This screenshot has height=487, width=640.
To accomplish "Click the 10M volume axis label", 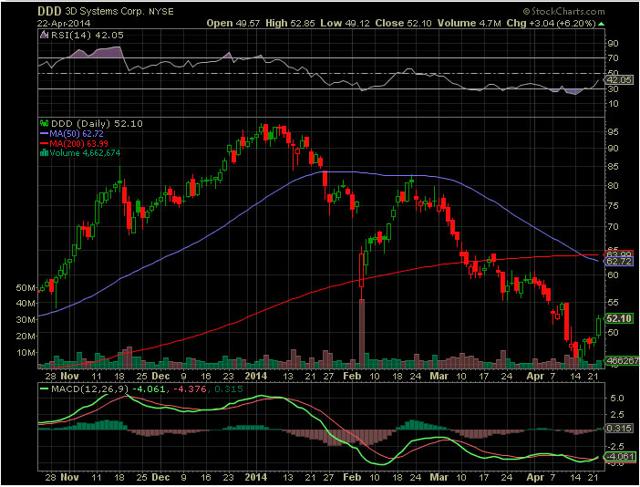I will (x=26, y=352).
